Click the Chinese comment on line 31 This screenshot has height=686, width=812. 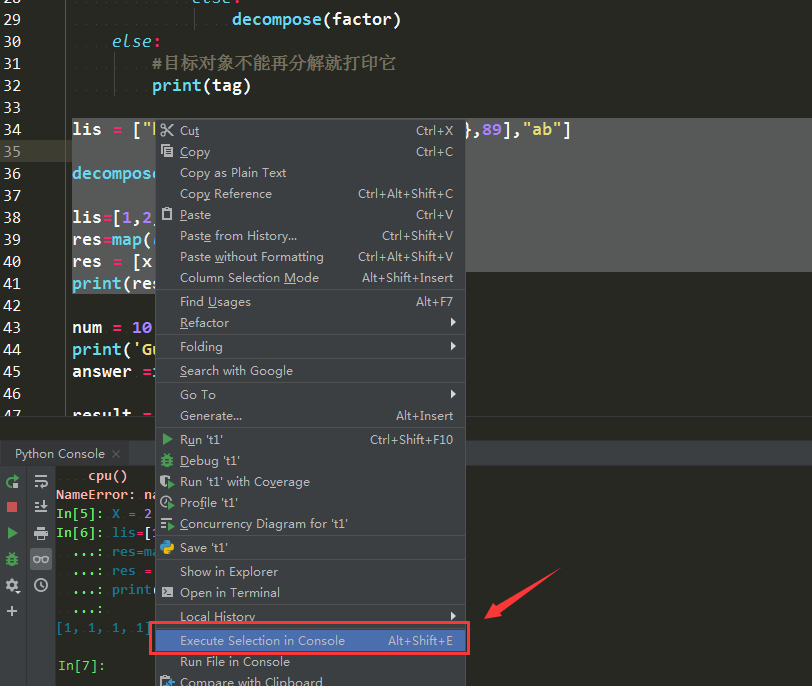274,63
